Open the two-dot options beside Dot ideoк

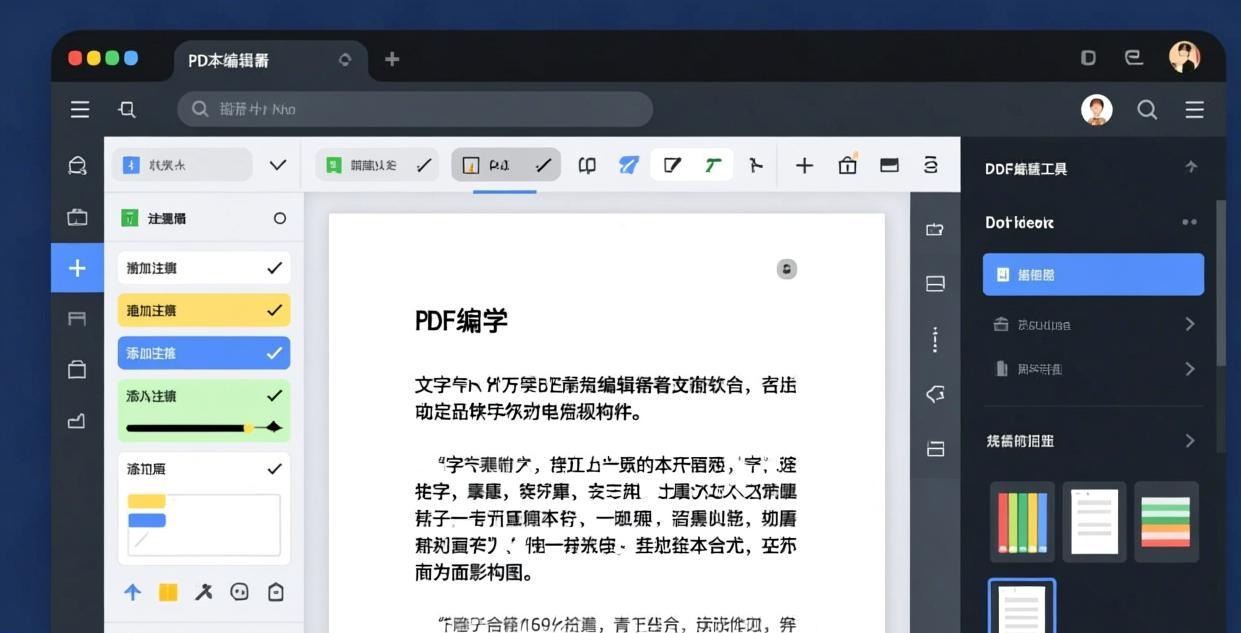1189,222
